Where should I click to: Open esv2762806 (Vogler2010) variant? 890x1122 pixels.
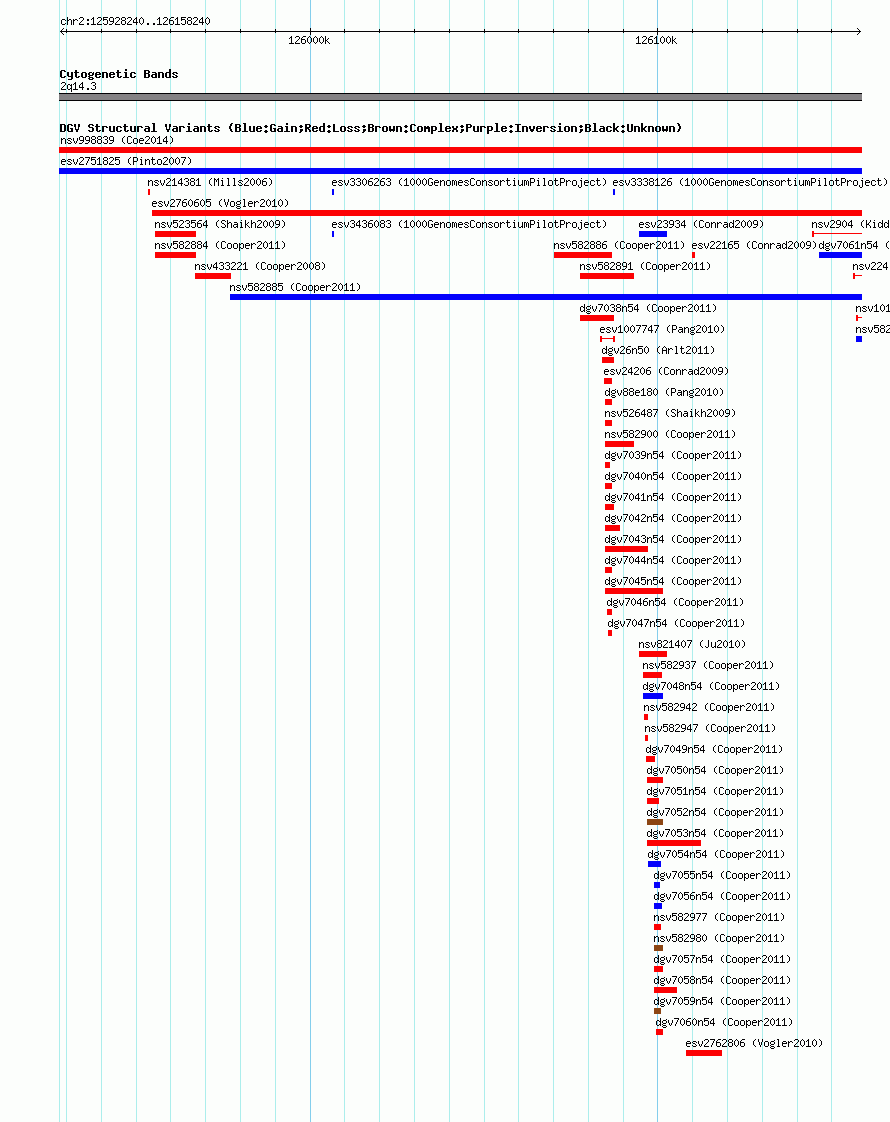click(x=754, y=1043)
